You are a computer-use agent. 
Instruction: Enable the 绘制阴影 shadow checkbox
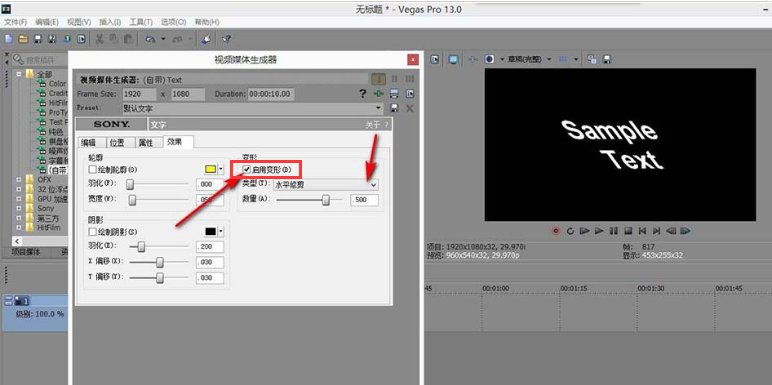pyautogui.click(x=92, y=231)
